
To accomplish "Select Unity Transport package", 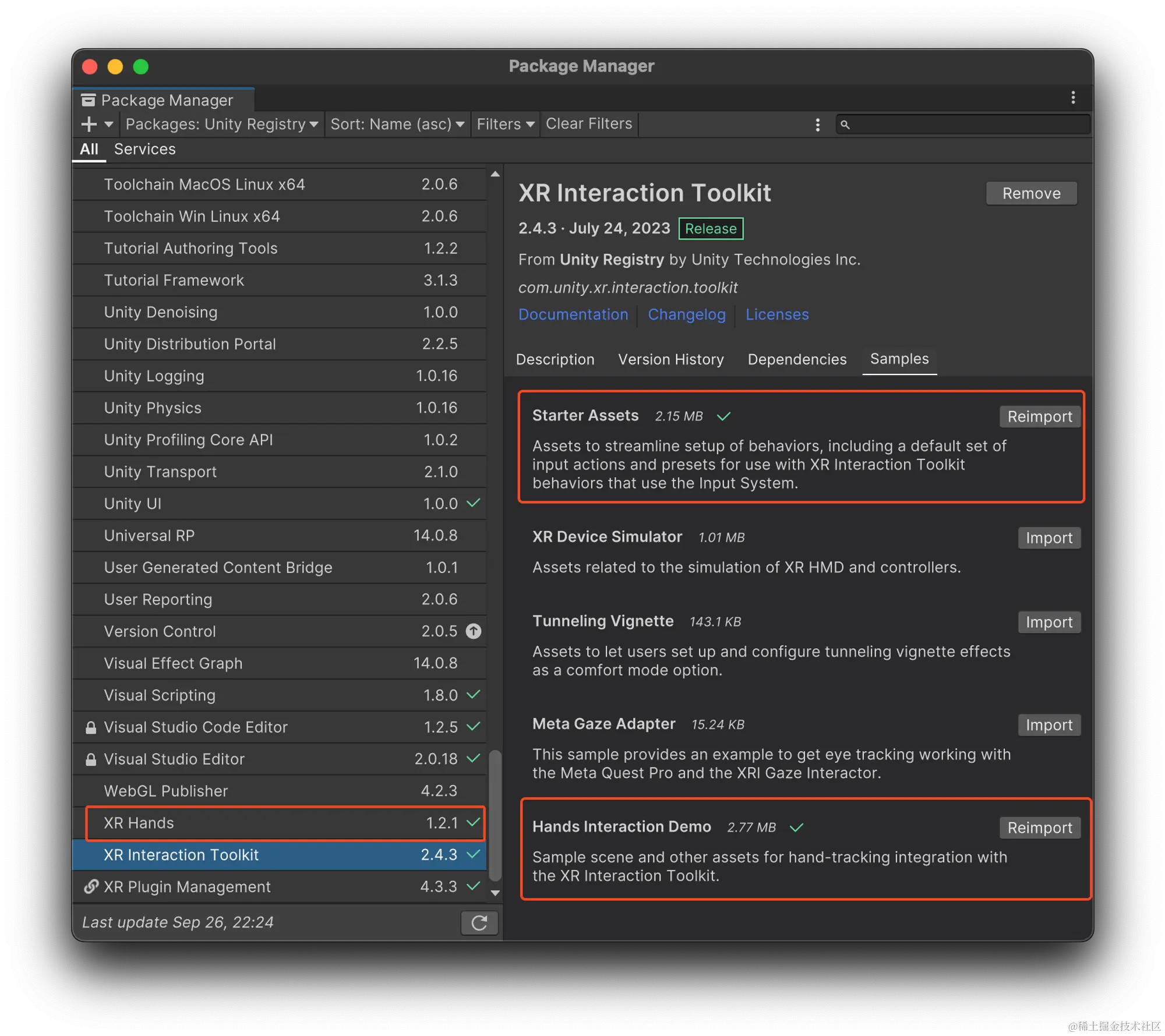I will pyautogui.click(x=280, y=472).
